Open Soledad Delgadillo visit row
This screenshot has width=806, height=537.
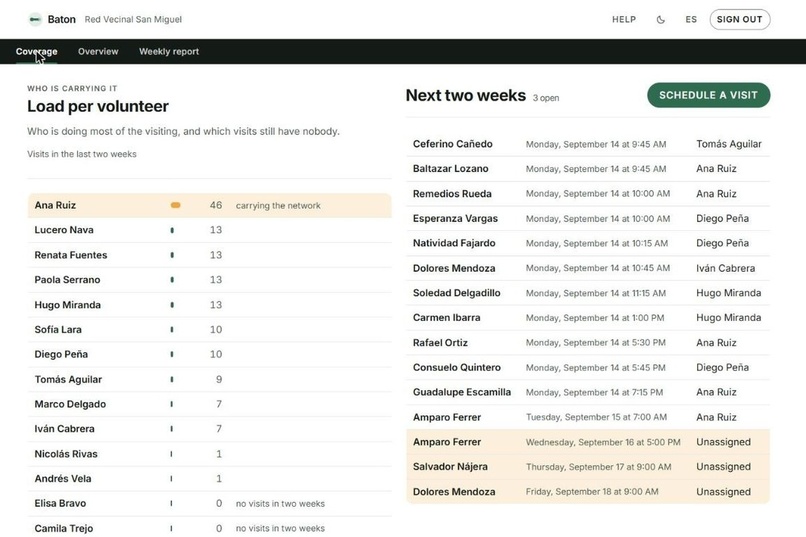(588, 293)
